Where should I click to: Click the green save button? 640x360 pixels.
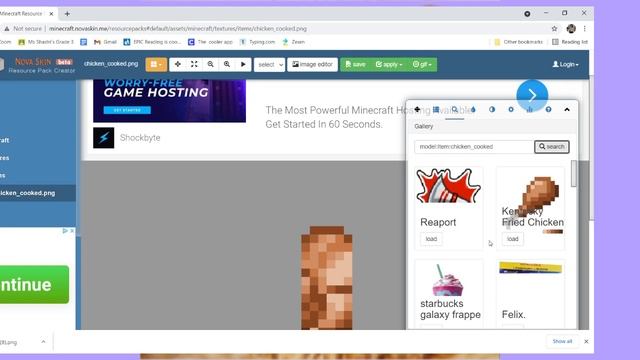pyautogui.click(x=355, y=64)
